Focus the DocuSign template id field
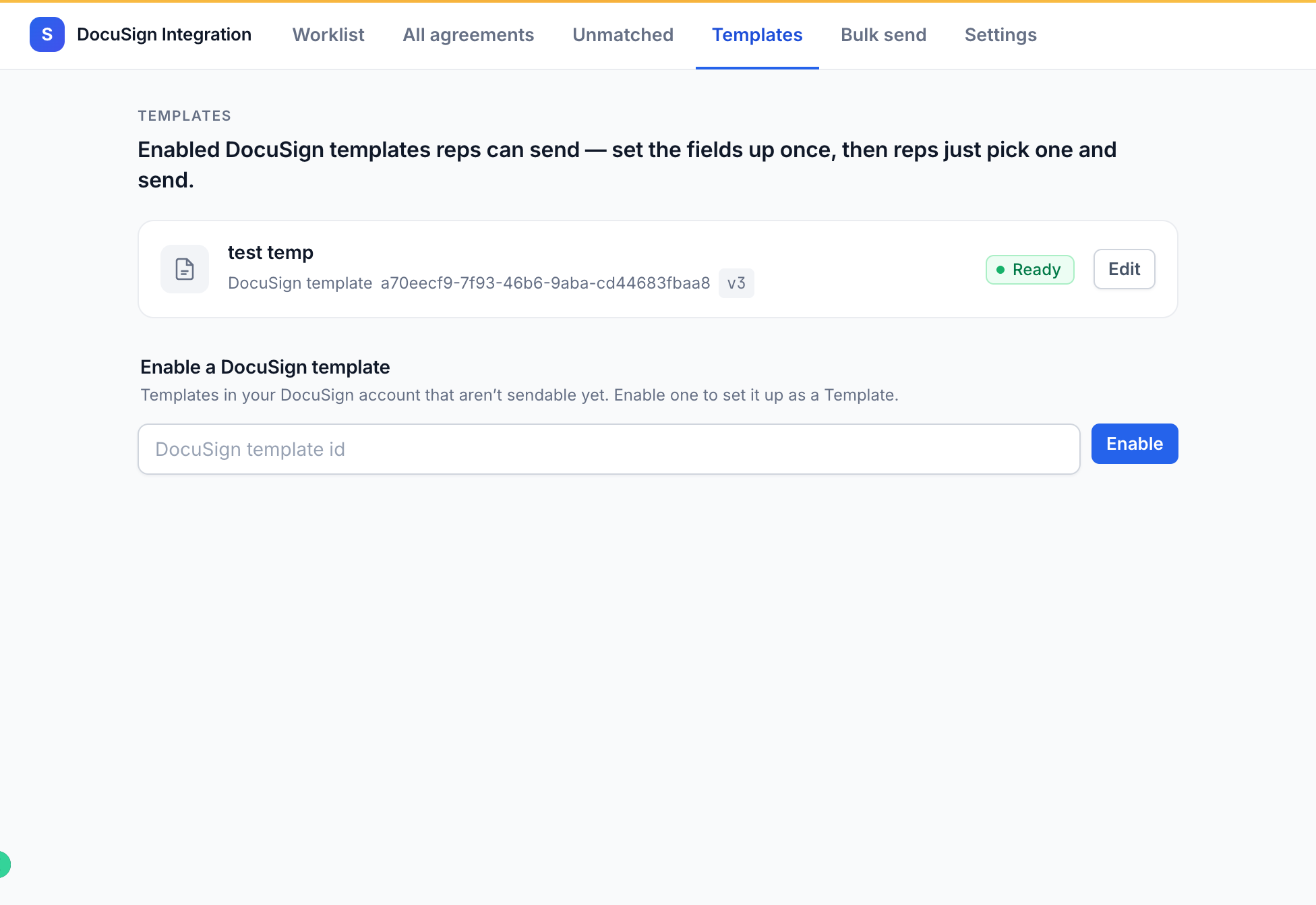Viewport: 1316px width, 905px height. pyautogui.click(x=609, y=449)
